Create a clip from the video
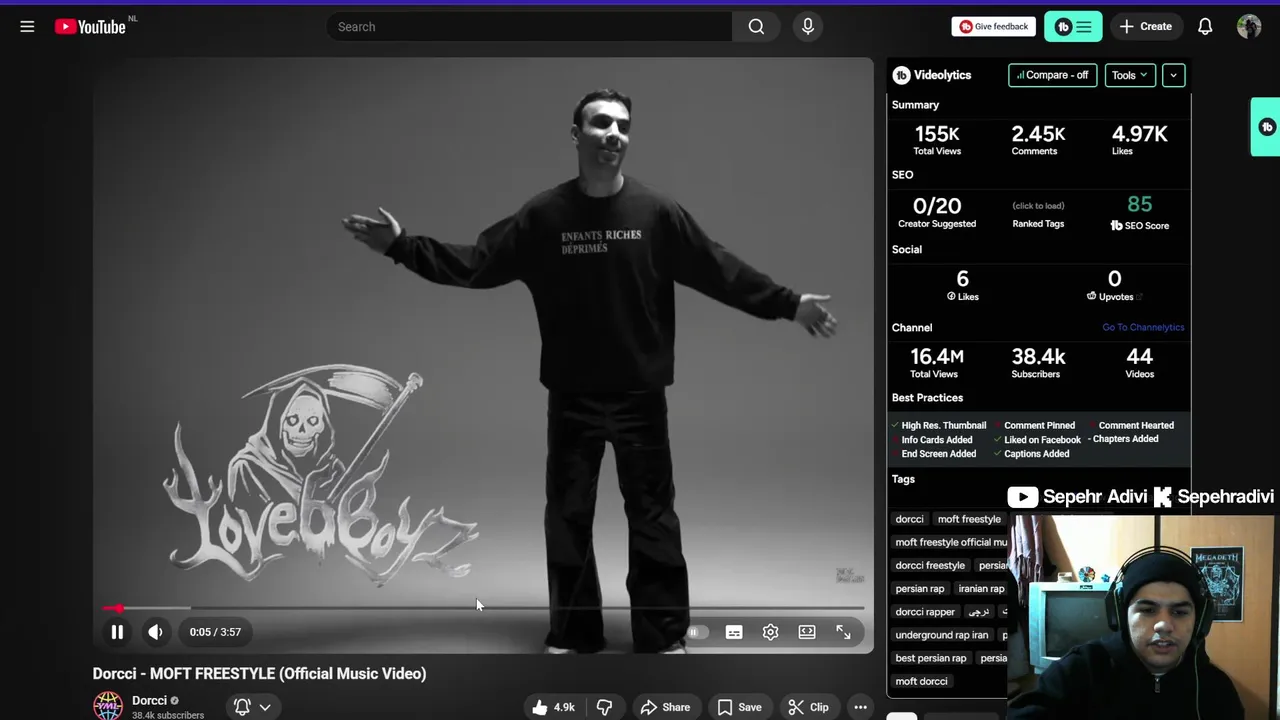The height and width of the screenshot is (720, 1280). coord(809,707)
